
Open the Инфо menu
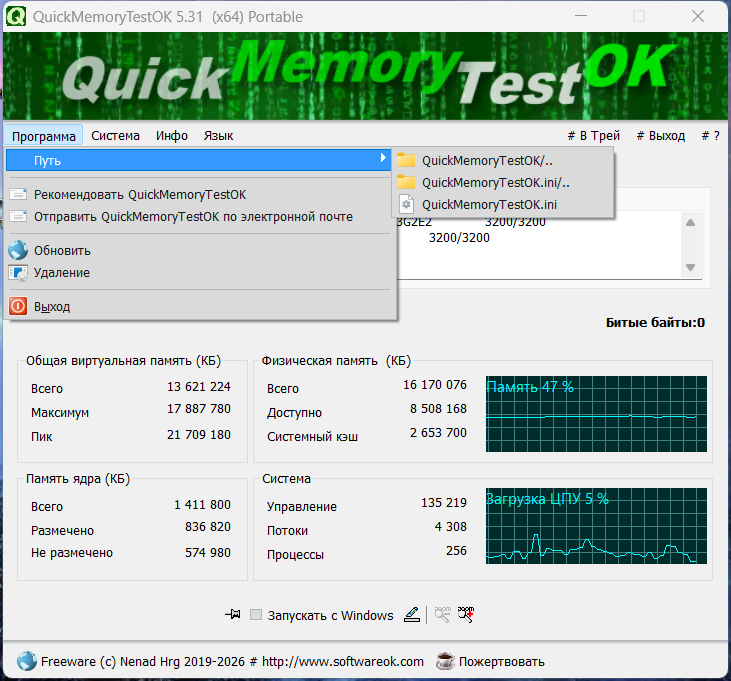(x=172, y=136)
